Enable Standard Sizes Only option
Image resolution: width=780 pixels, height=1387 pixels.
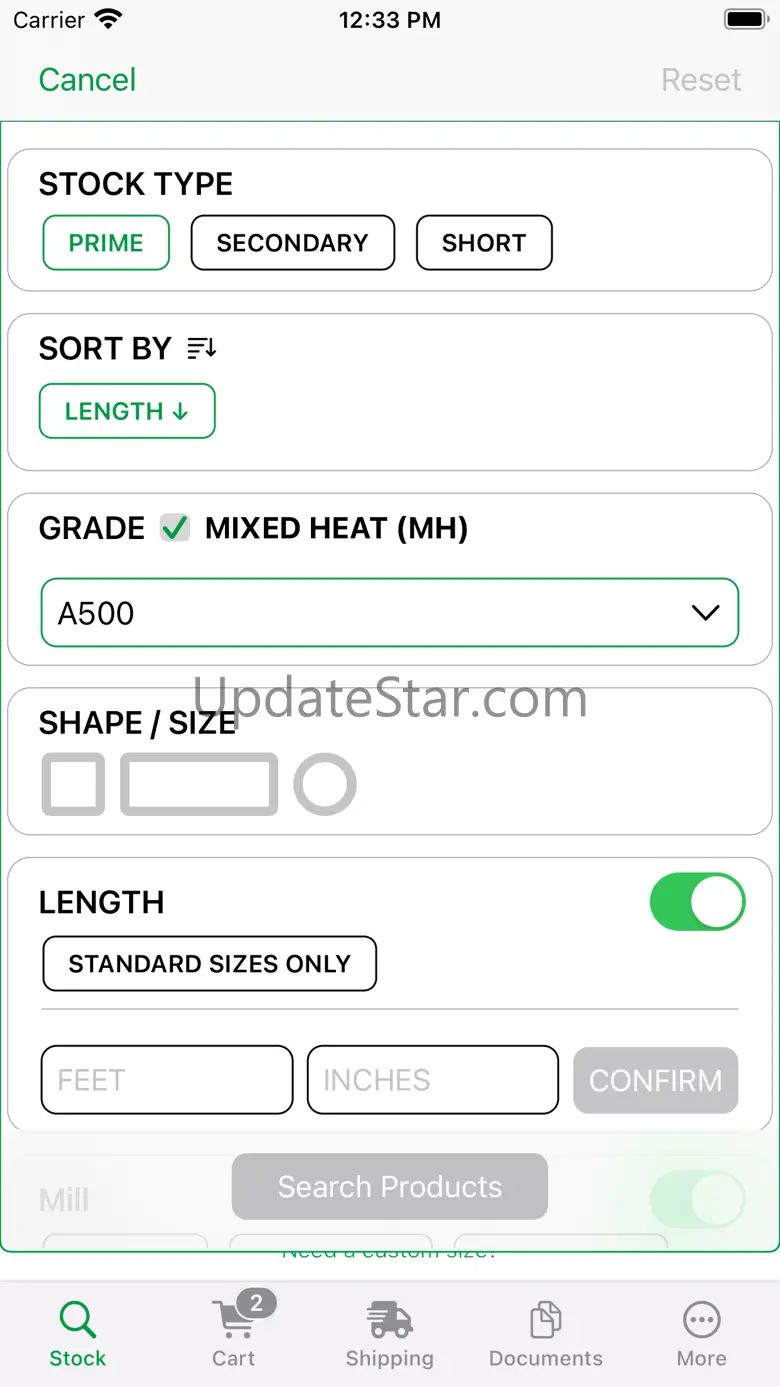210,964
